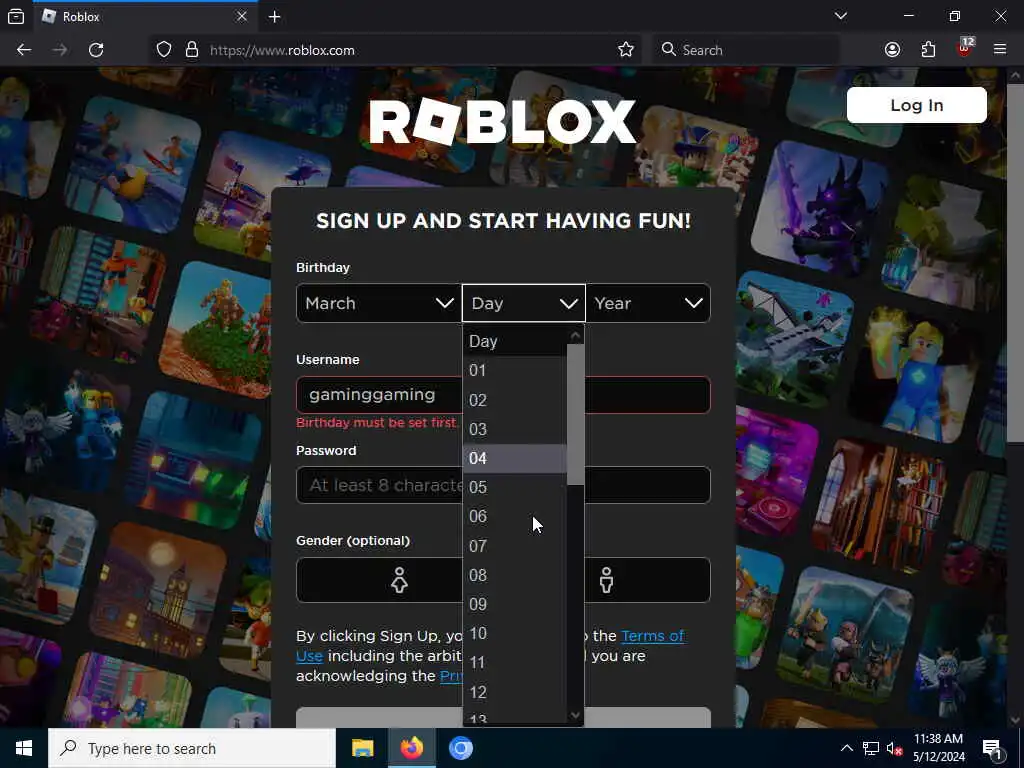The image size is (1024, 768).
Task: Select the Roblox browser tab
Action: click(145, 17)
